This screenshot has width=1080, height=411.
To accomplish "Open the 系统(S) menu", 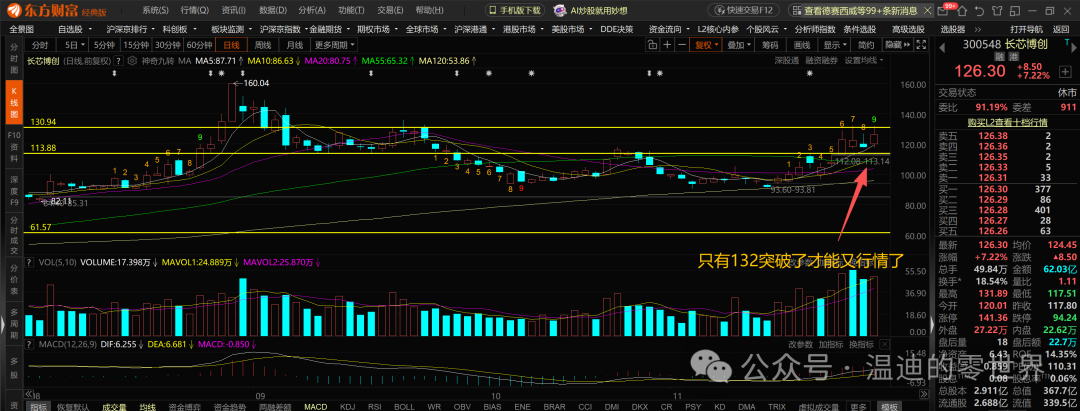I will [x=156, y=10].
